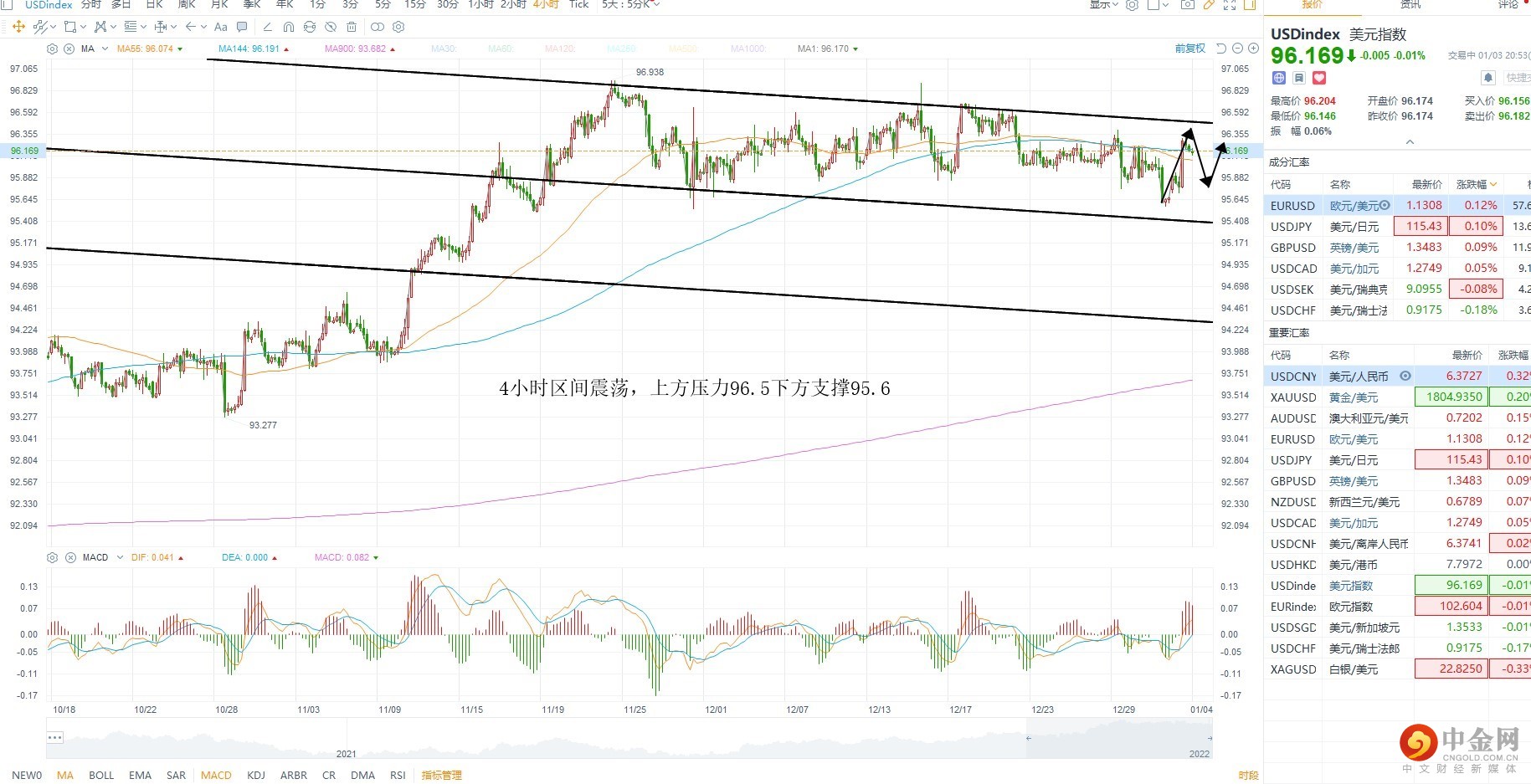The image size is (1531, 784).
Task: Add a comment bubble annotation
Action: click(242, 27)
